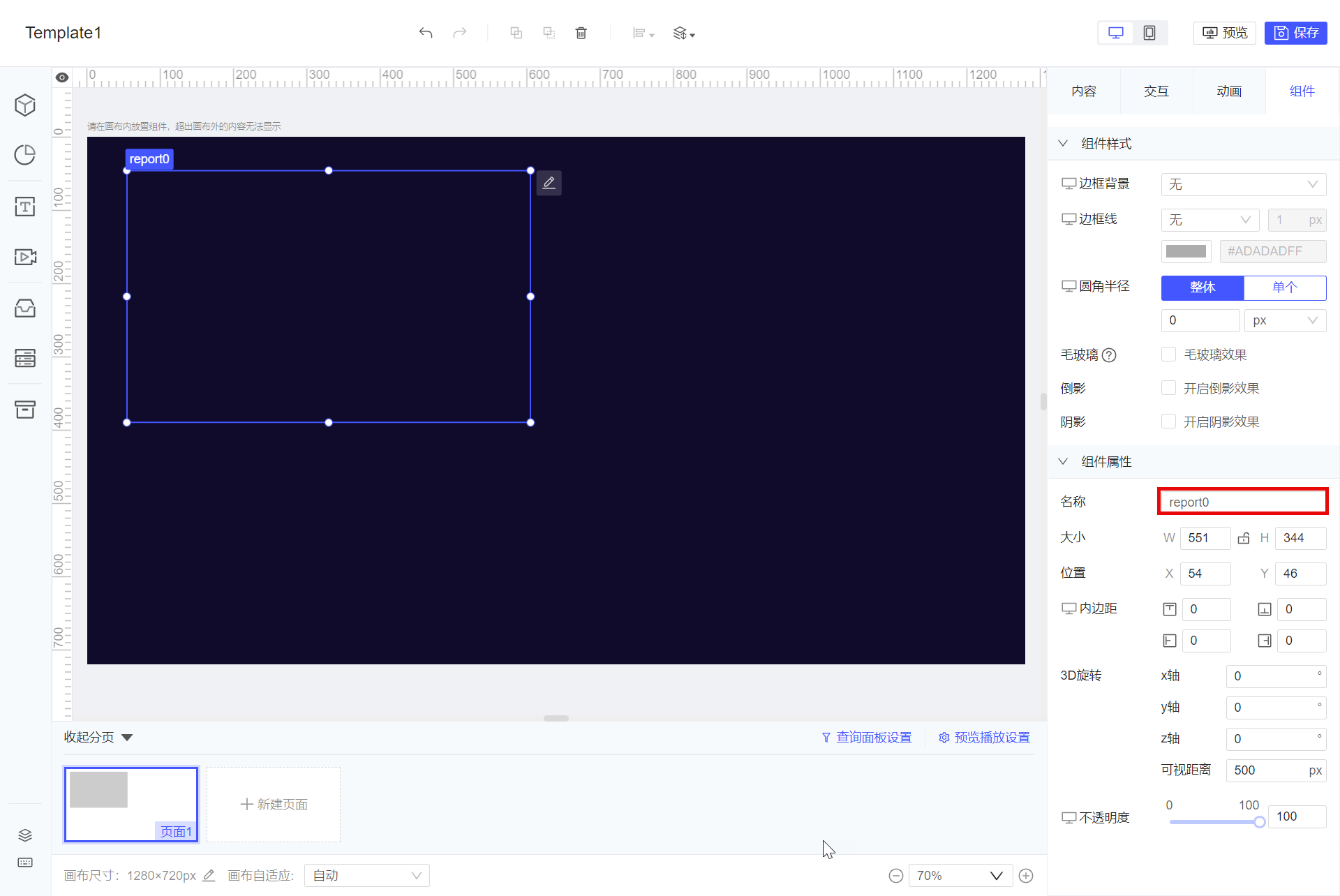
Task: Open the media video component panel
Action: (25, 257)
